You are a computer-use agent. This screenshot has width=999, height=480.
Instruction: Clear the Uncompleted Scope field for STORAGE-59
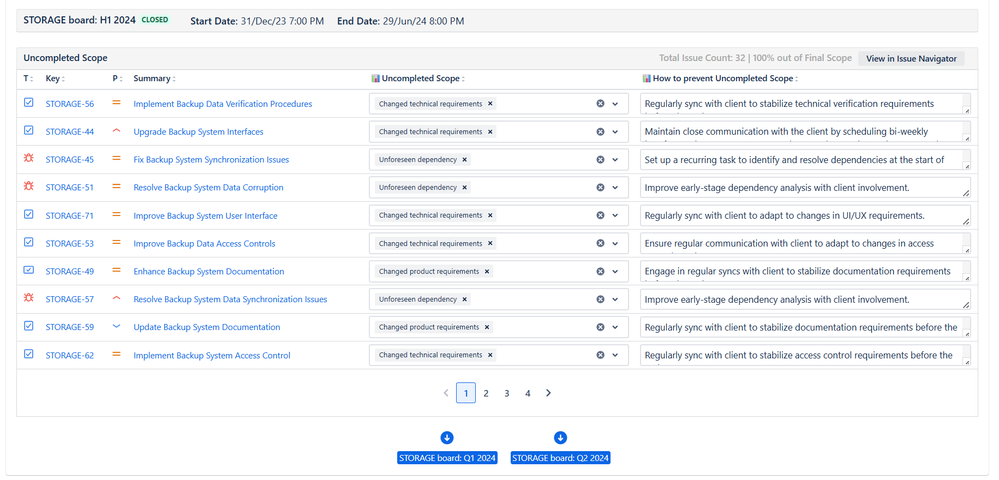[600, 327]
